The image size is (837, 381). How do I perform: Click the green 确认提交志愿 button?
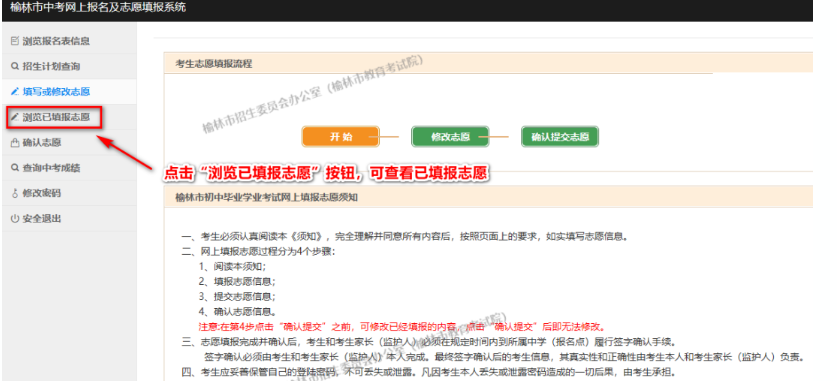click(560, 137)
